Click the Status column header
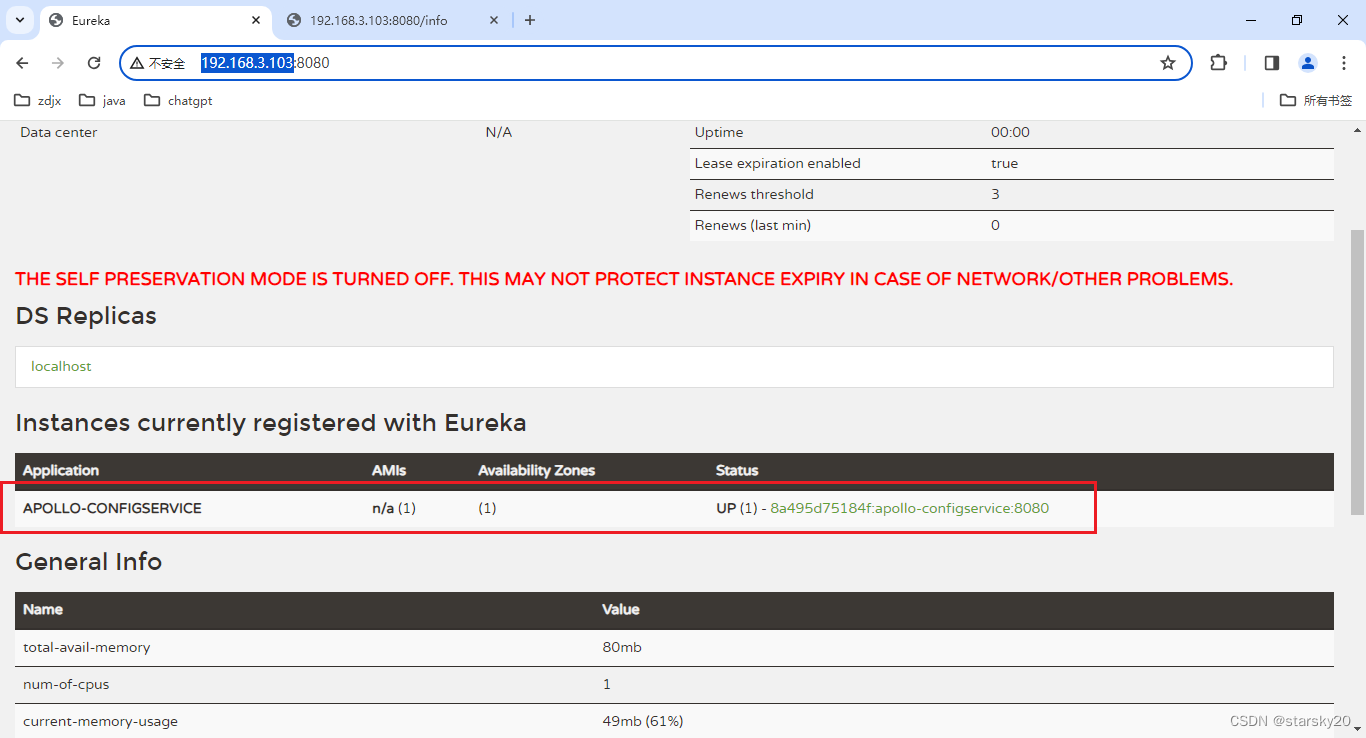This screenshot has height=738, width=1366. [x=737, y=470]
